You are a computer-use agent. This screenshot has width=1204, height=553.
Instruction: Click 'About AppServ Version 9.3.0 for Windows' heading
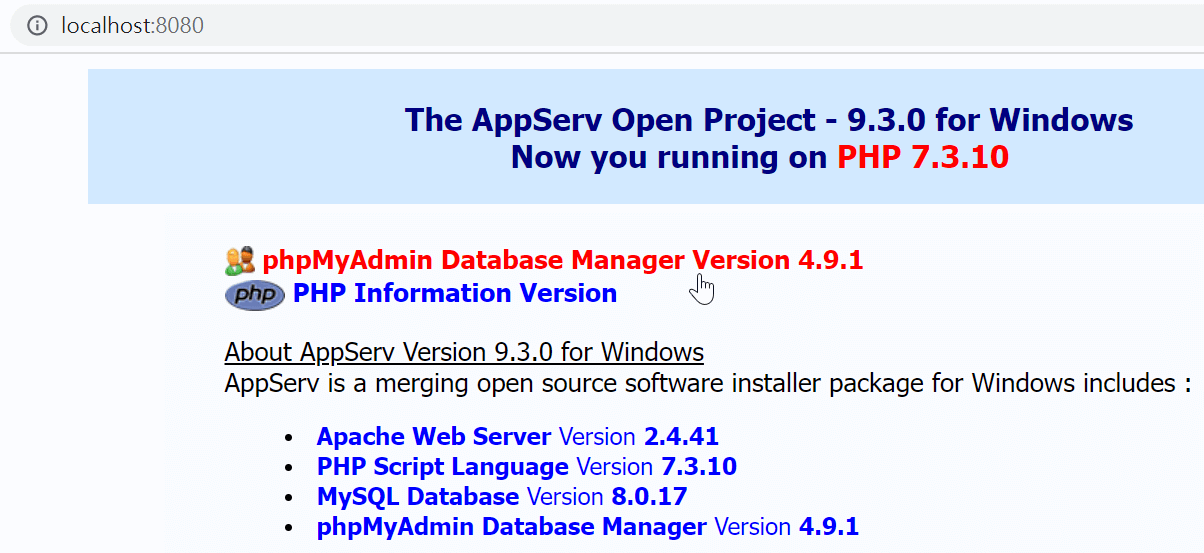[x=464, y=352]
